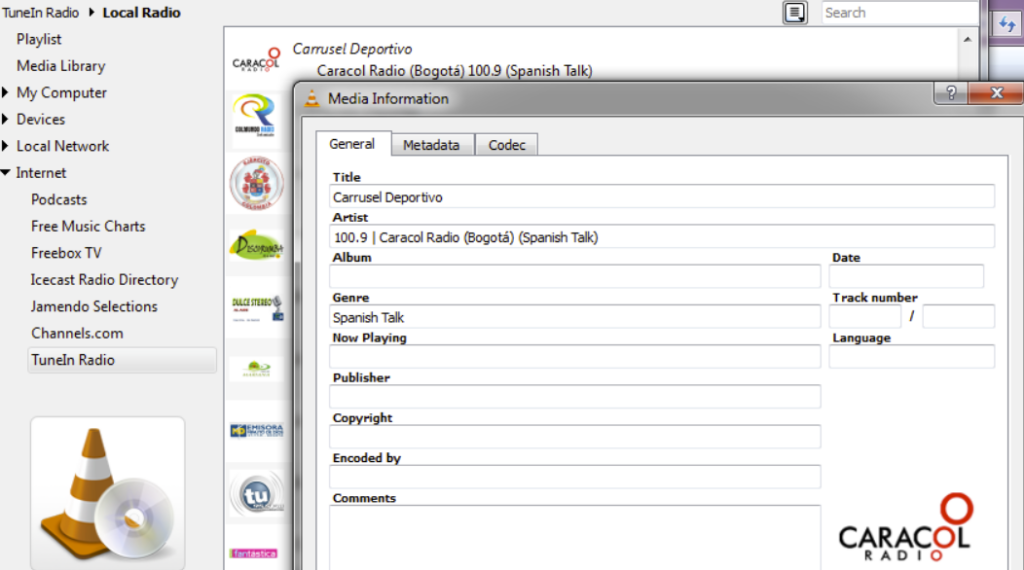Select the Dulce Stereo station logo
The image size is (1024, 570).
[257, 308]
